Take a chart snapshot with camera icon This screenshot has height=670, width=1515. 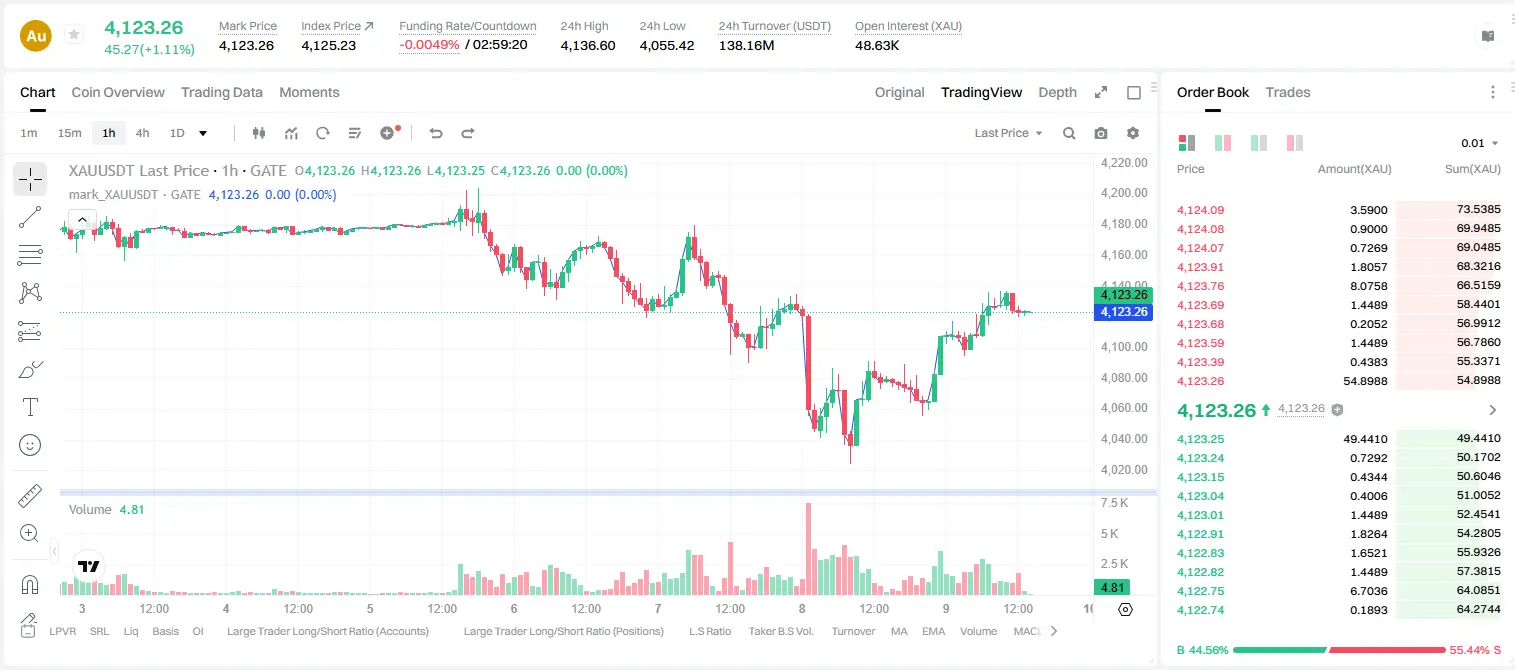1101,133
